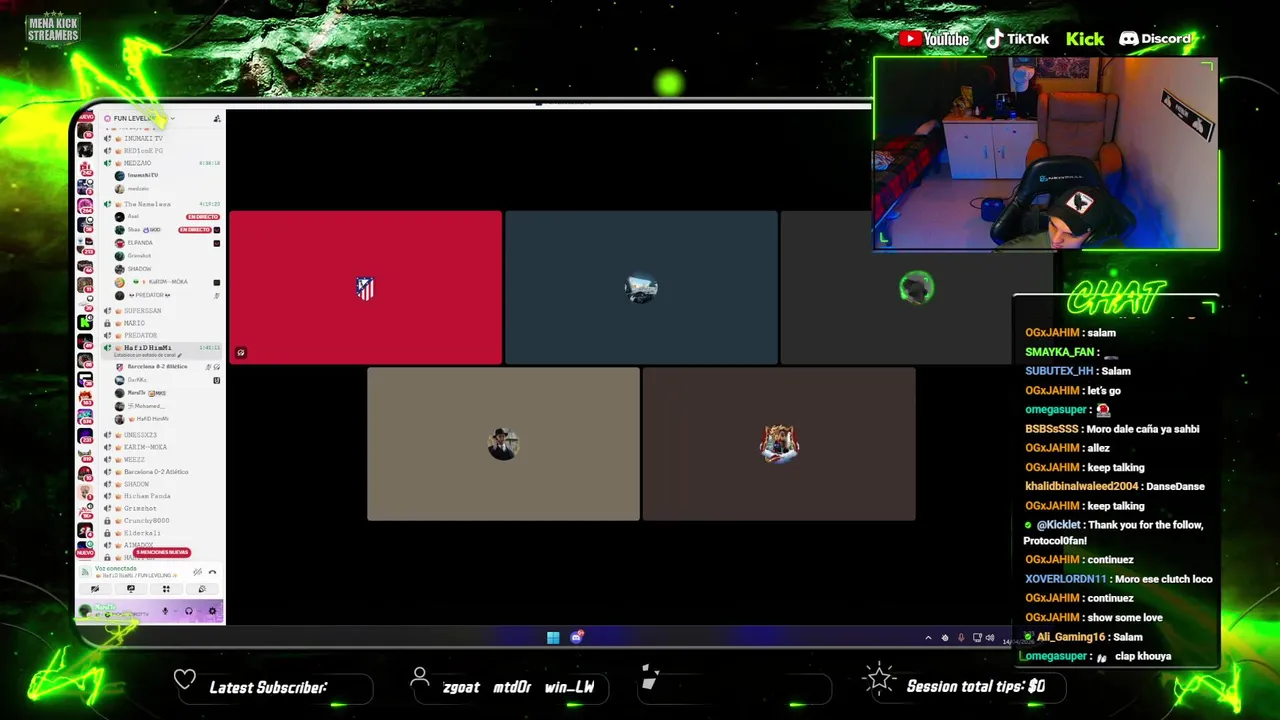This screenshot has width=1280, height=720.
Task: Join the Elderkali locked voice channel
Action: point(142,533)
